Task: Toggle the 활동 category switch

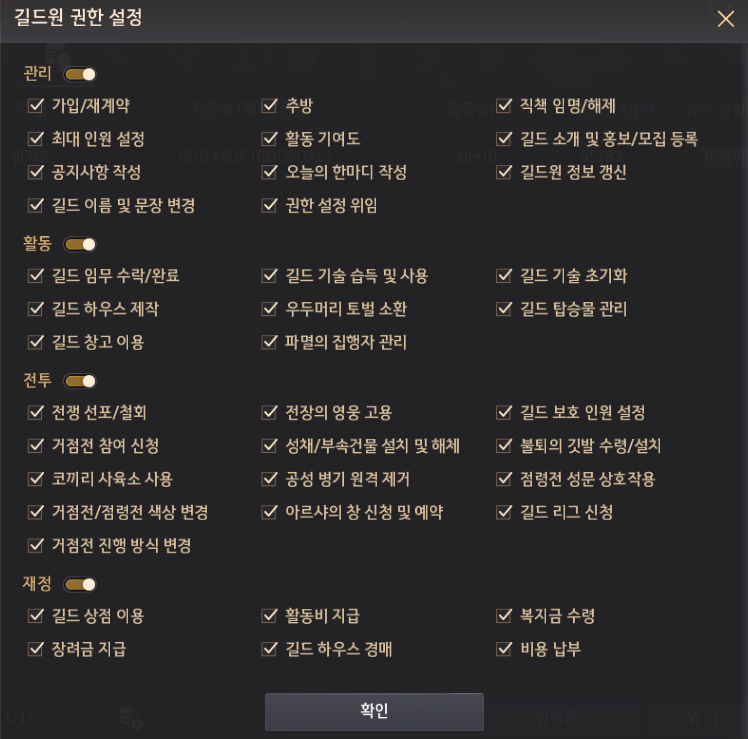Action: click(x=80, y=245)
